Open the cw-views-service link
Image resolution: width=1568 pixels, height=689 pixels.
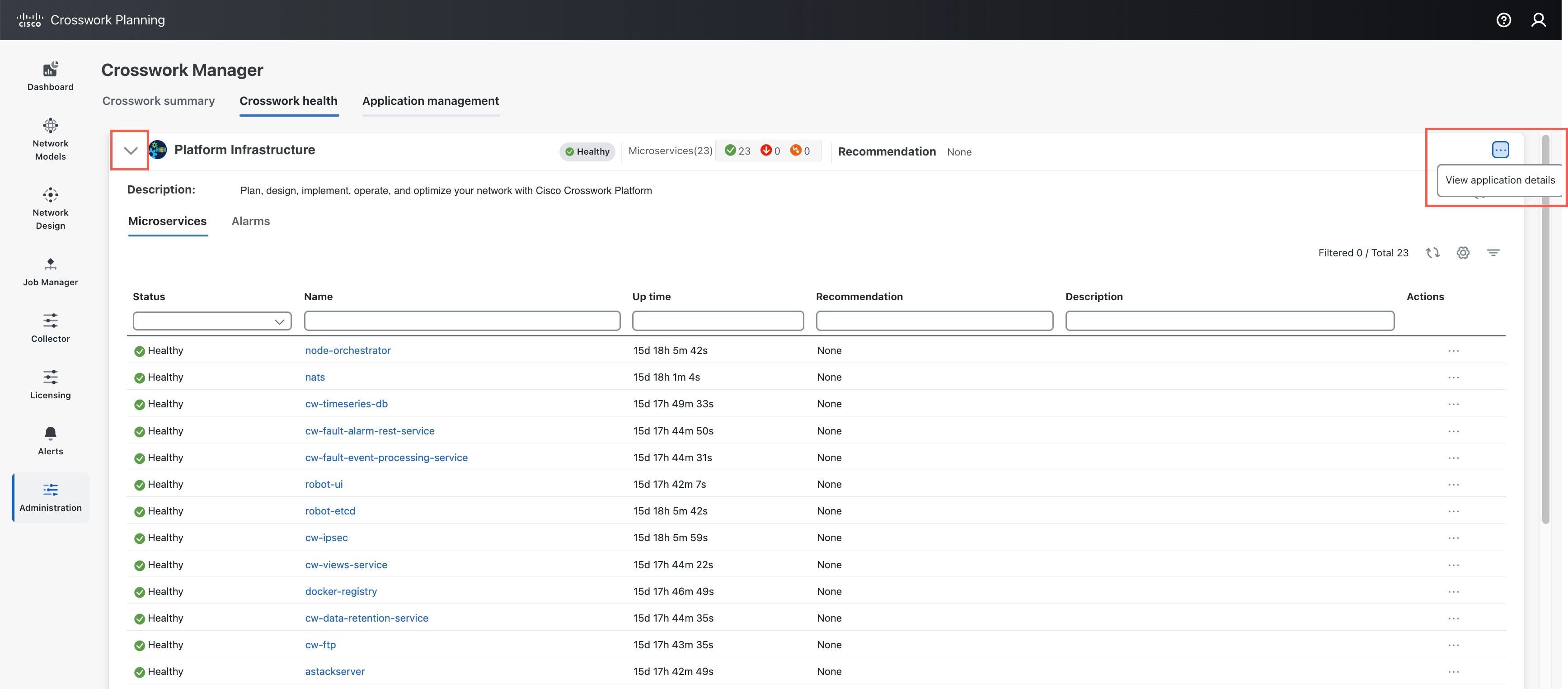(346, 565)
